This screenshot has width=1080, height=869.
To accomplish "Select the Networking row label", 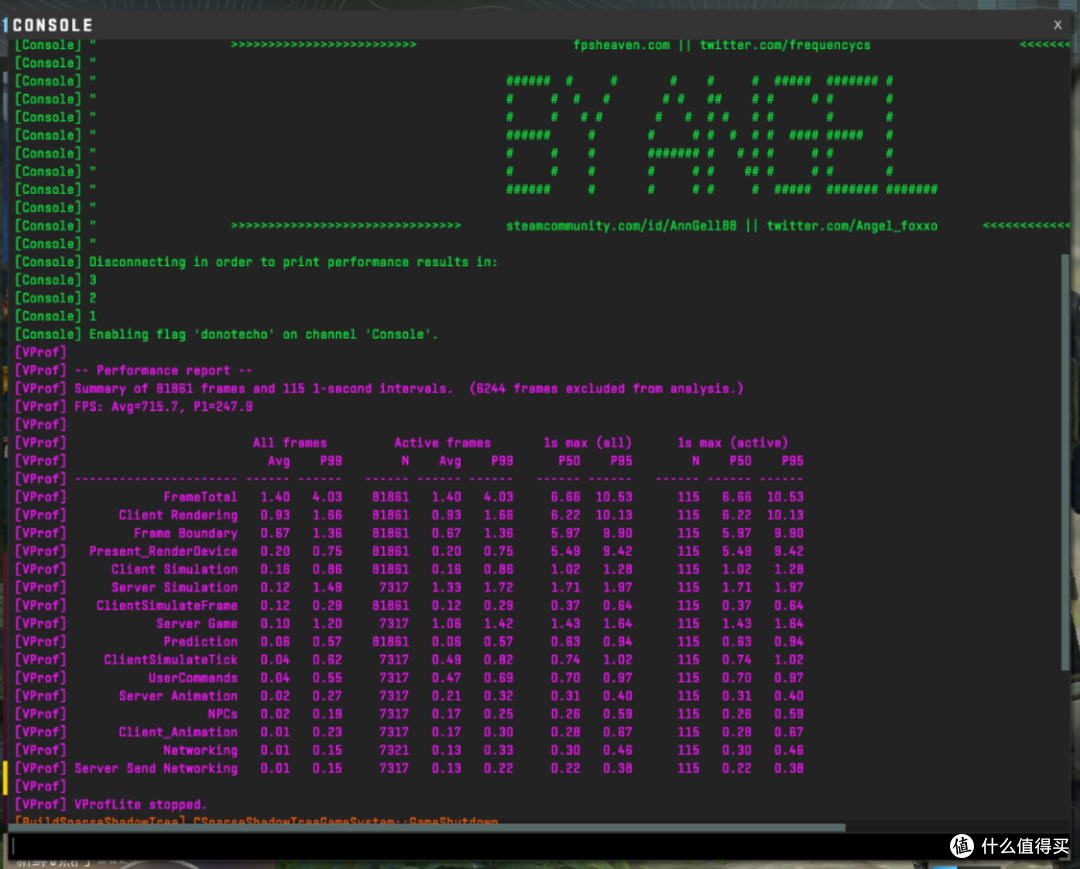I will (x=200, y=751).
